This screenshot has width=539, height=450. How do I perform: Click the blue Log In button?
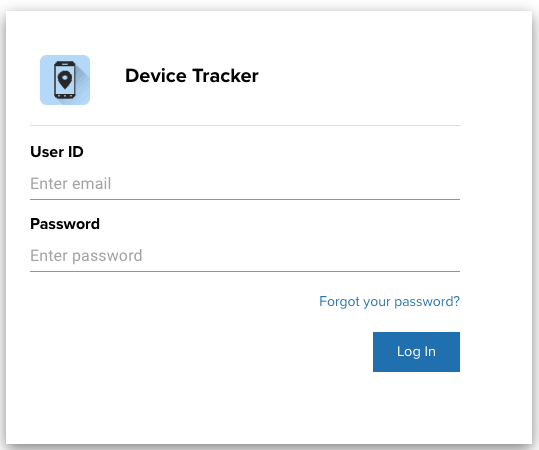(416, 352)
